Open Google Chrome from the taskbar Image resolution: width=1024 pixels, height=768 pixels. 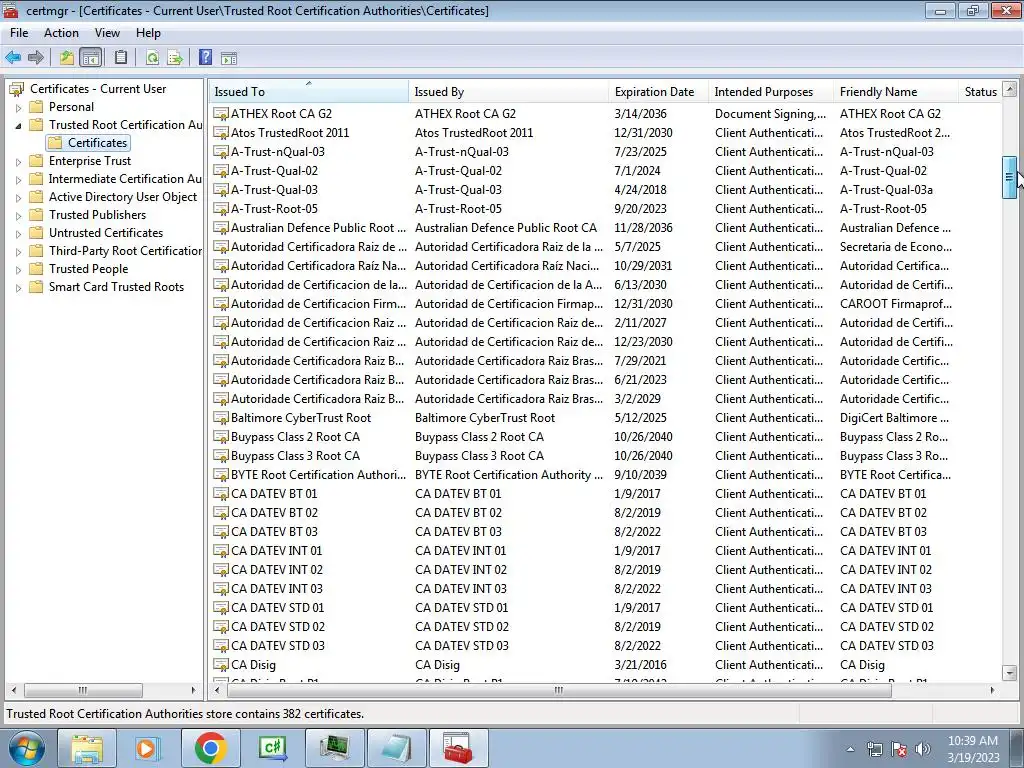[x=210, y=748]
